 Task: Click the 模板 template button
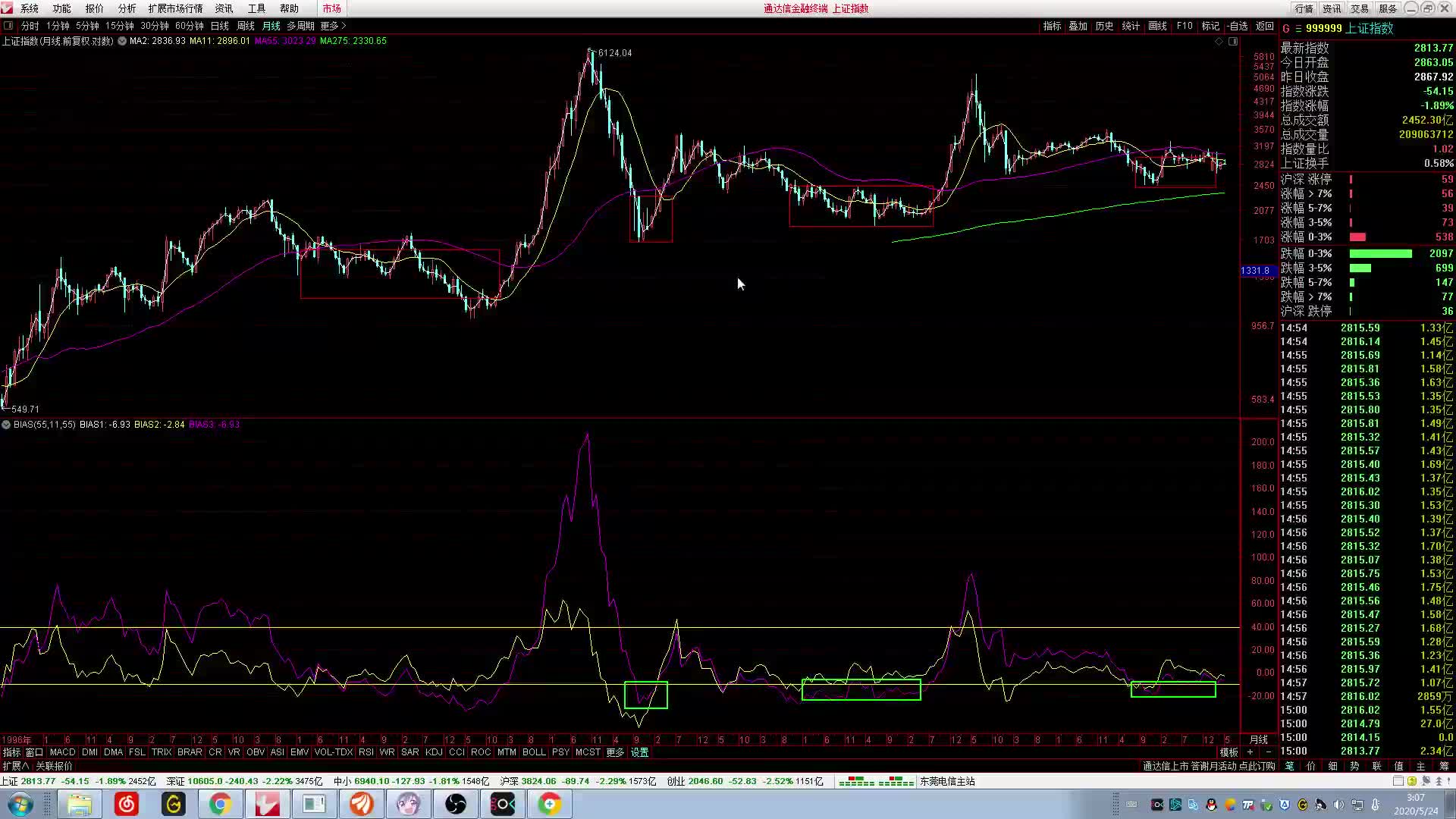1228,752
